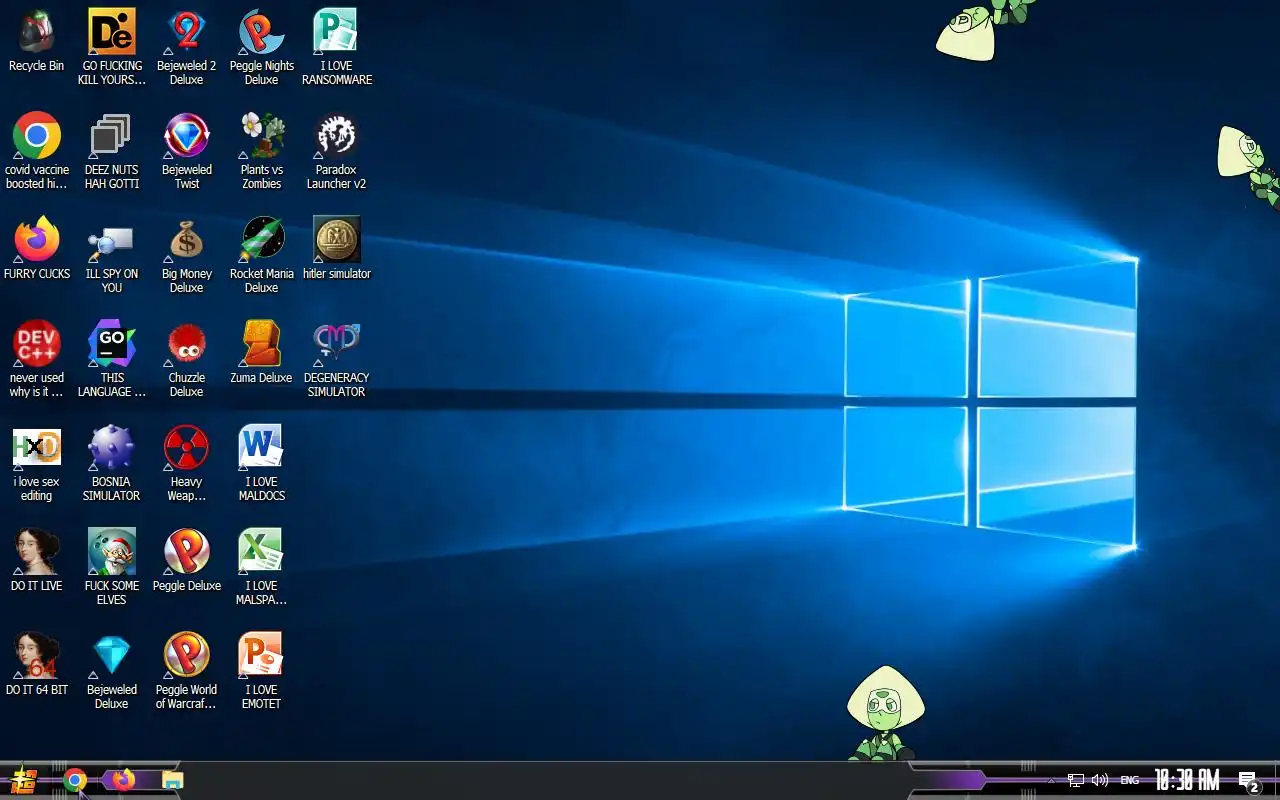
Task: Select the Big Money Deluxe shortcut
Action: [x=187, y=255]
